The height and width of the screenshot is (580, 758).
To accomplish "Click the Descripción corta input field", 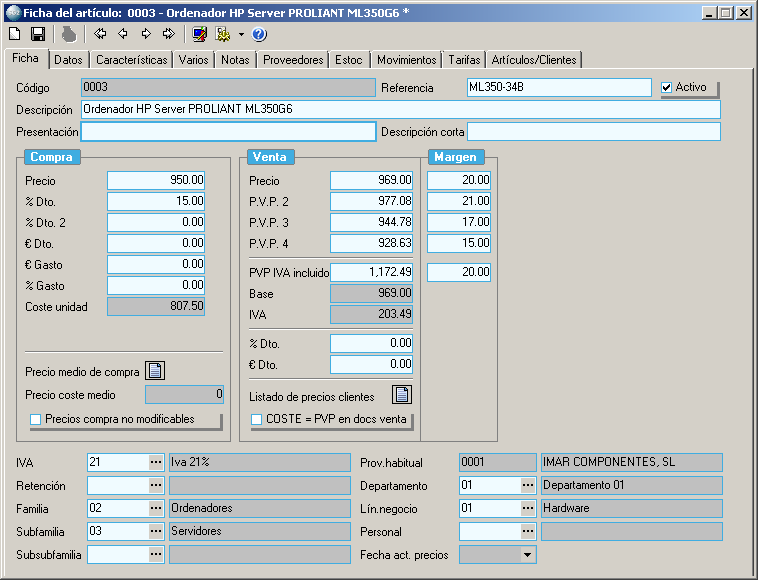I will [594, 131].
